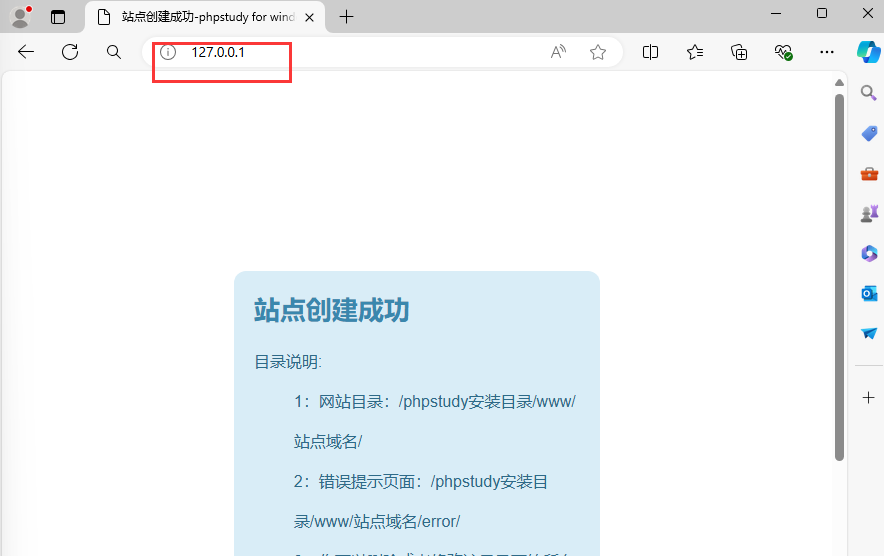
Task: Open the browser profile avatar
Action: [x=20, y=16]
